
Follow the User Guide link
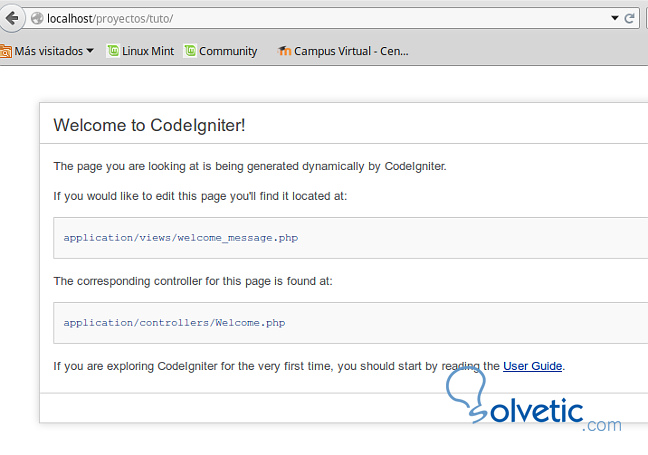(x=532, y=366)
